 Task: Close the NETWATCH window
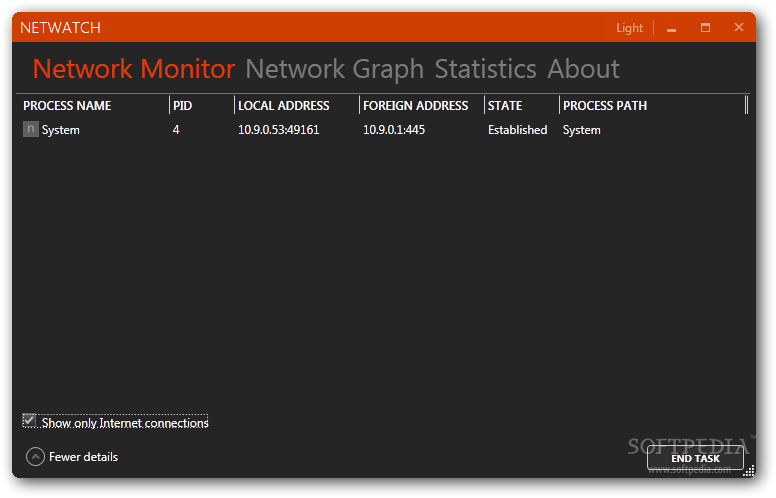tap(739, 27)
